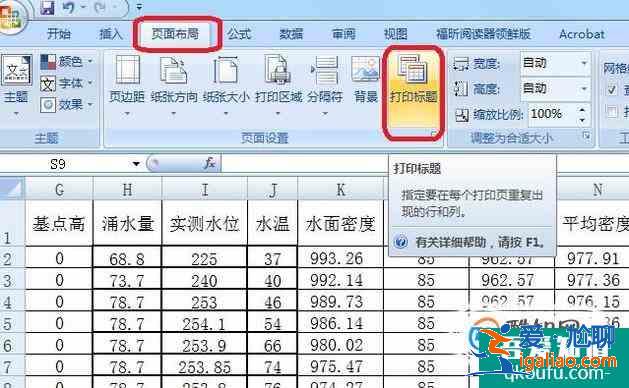Open the Home (开始) tab

coord(59,34)
